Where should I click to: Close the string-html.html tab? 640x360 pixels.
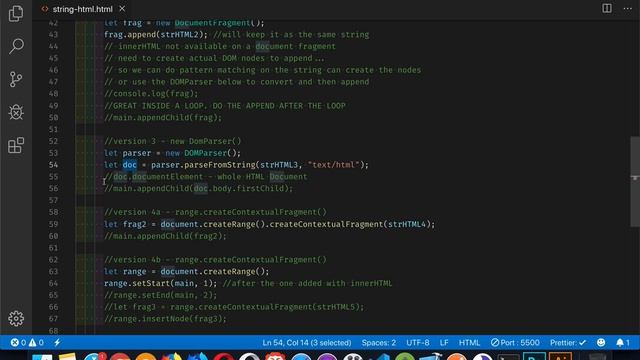122,9
